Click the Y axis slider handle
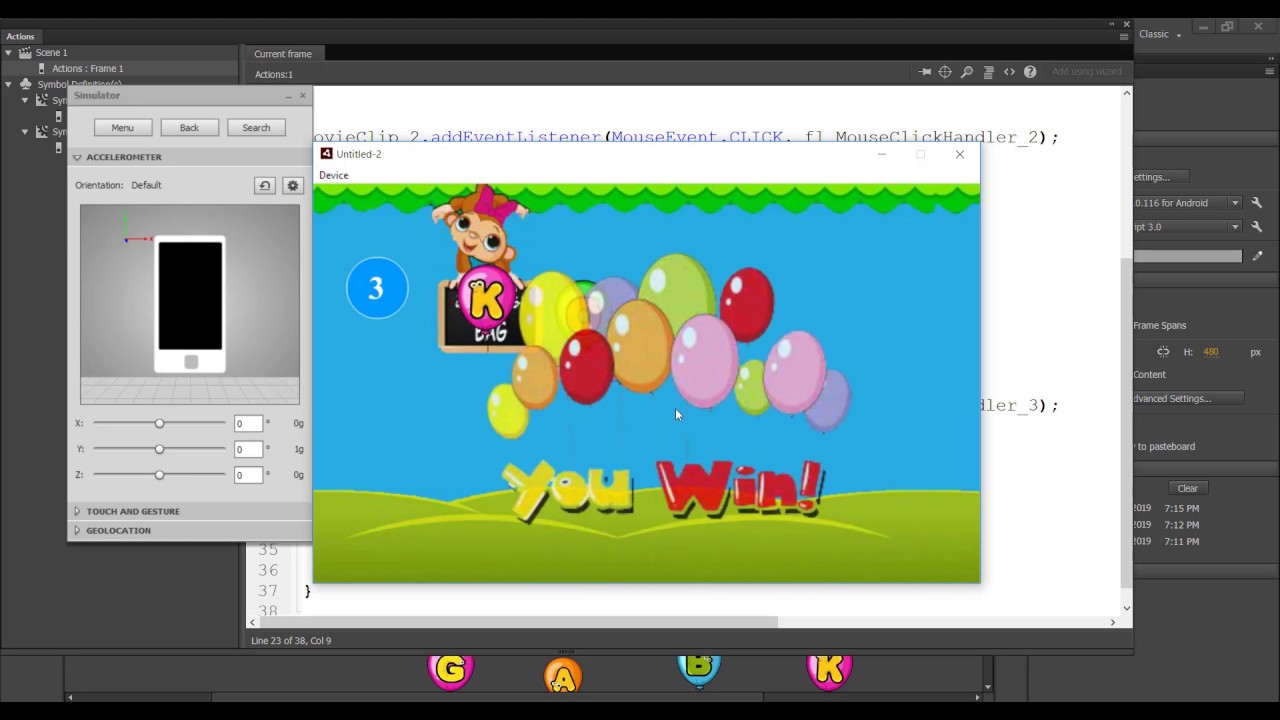The height and width of the screenshot is (720, 1280). pyautogui.click(x=159, y=450)
